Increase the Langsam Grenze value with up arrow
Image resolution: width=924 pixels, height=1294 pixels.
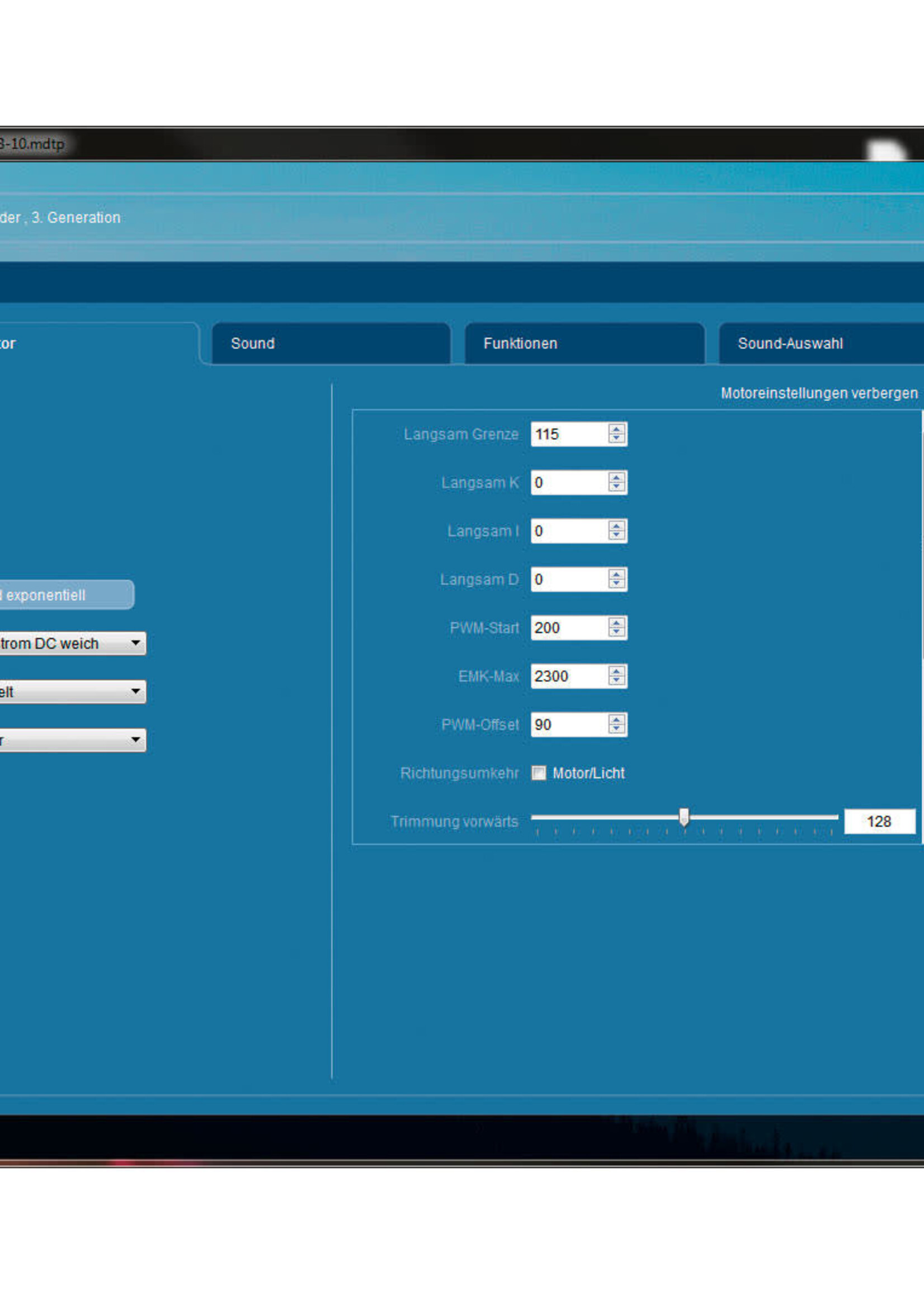click(x=616, y=429)
